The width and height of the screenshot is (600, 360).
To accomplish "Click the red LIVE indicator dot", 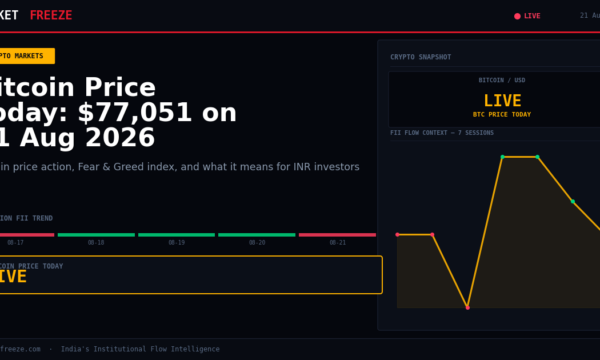I will tap(517, 16).
